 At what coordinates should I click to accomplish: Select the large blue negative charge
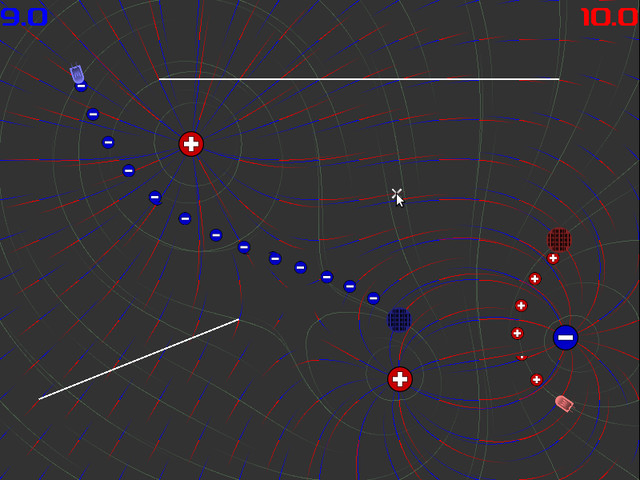pyautogui.click(x=566, y=337)
